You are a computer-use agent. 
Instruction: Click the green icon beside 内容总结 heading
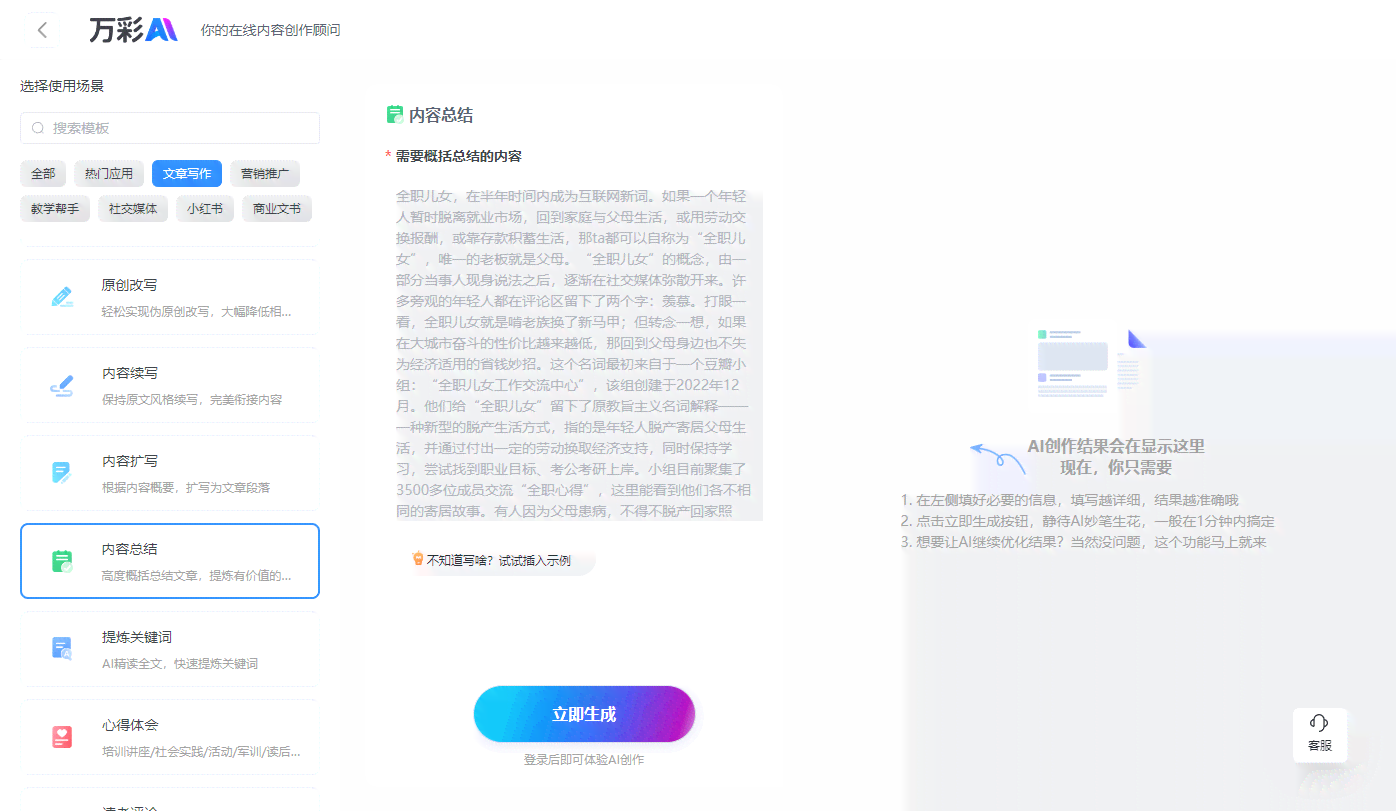(x=395, y=115)
